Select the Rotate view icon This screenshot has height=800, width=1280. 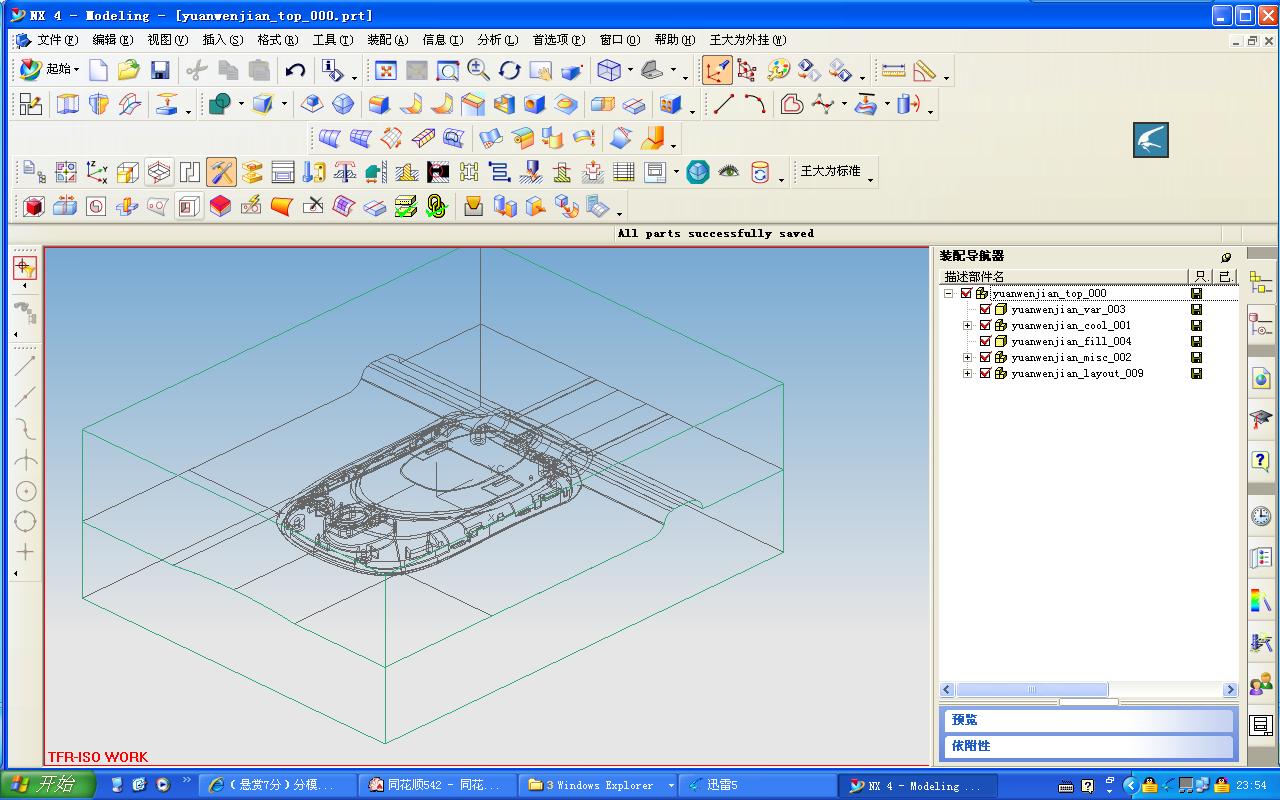pos(510,70)
